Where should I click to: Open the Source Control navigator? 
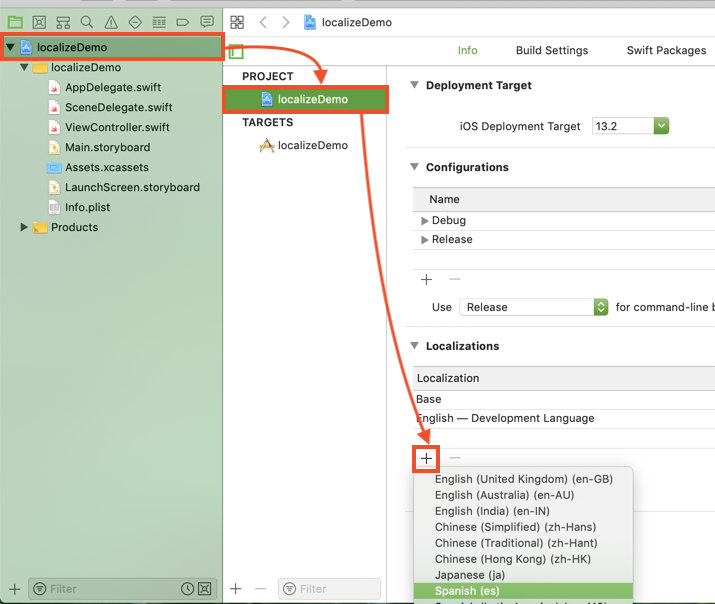39,22
